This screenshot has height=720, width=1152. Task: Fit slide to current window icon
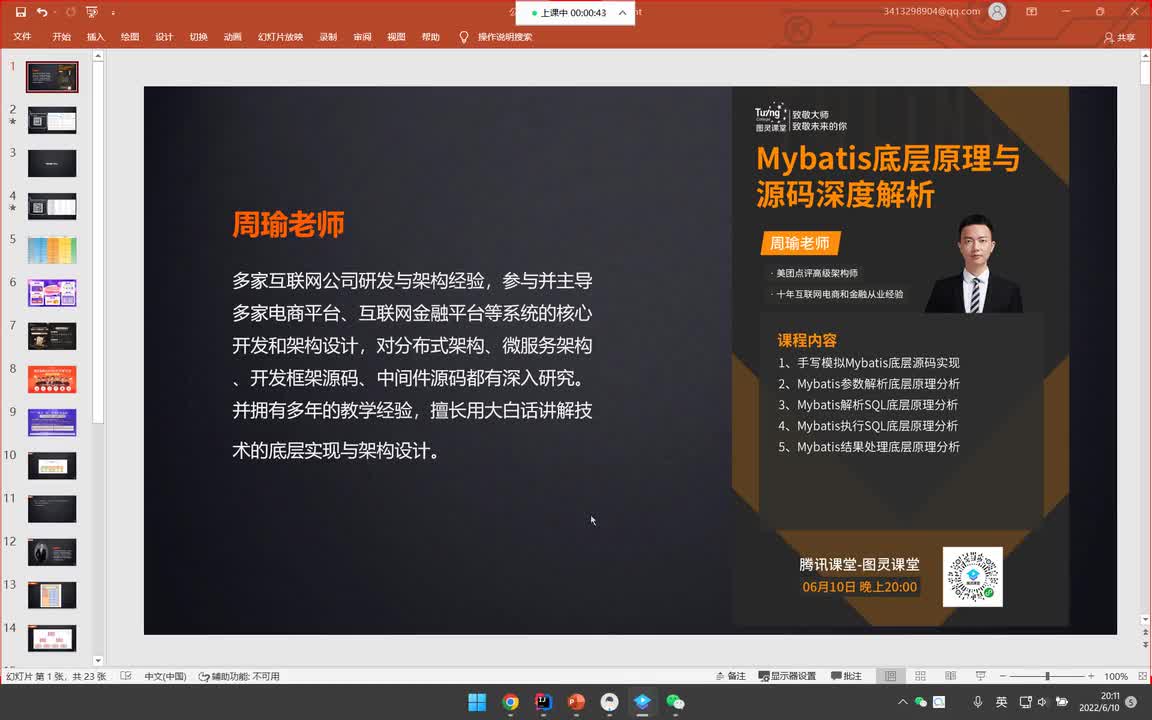coord(1142,676)
